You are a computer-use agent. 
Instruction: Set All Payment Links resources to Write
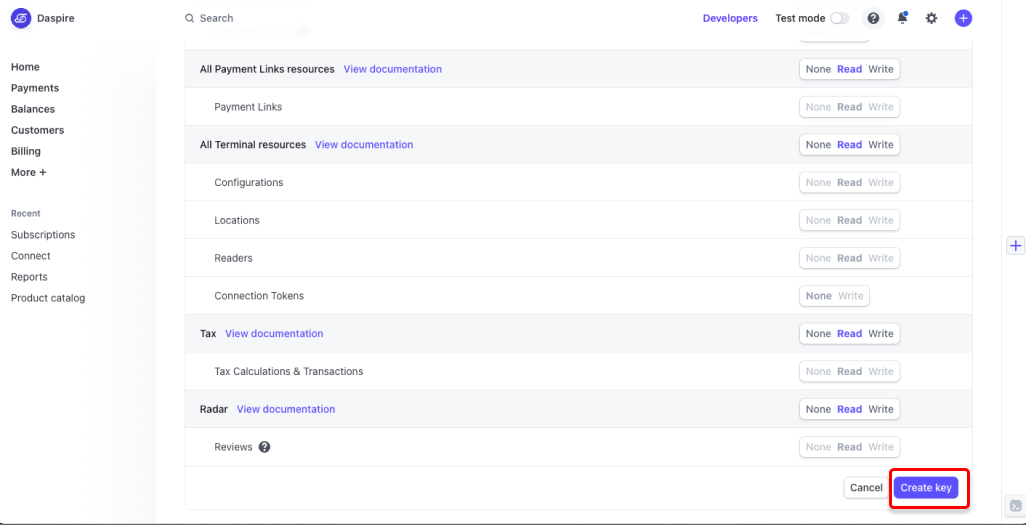881,69
